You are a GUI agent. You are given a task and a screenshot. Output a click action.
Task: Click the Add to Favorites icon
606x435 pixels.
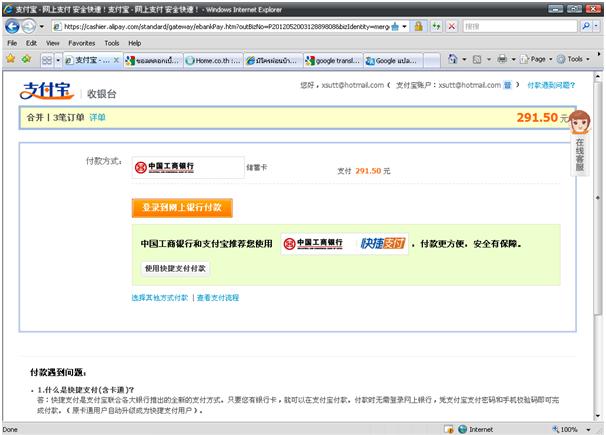point(26,59)
